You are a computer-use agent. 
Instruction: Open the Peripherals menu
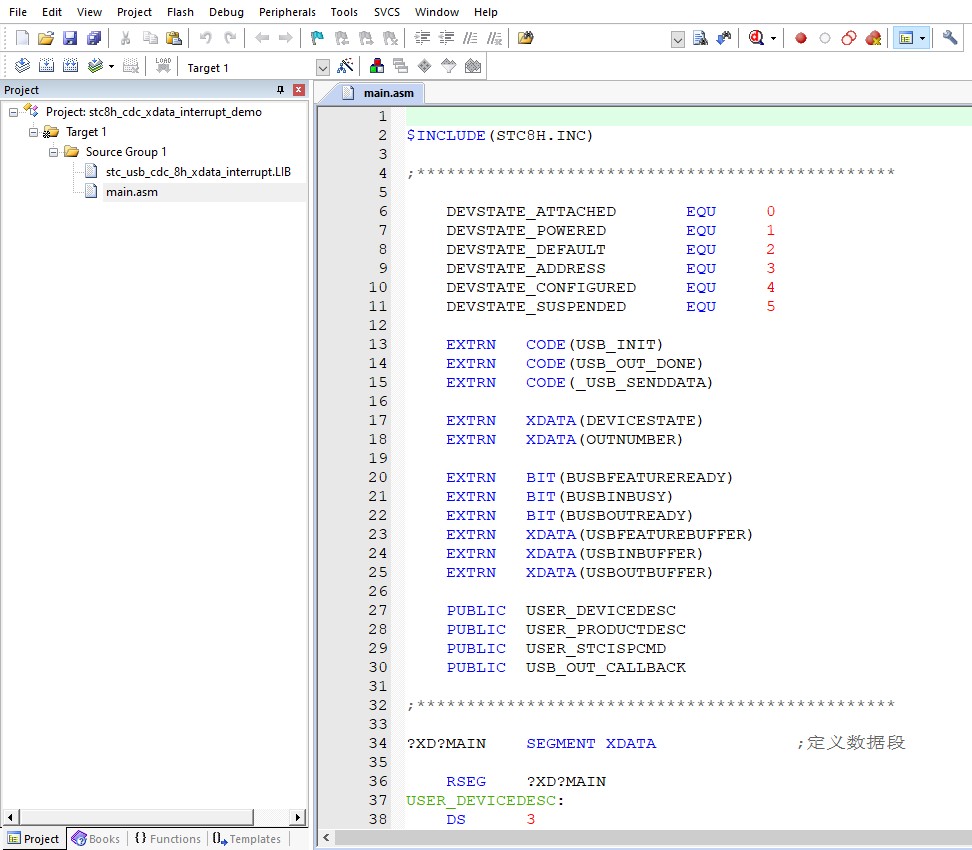[x=287, y=12]
